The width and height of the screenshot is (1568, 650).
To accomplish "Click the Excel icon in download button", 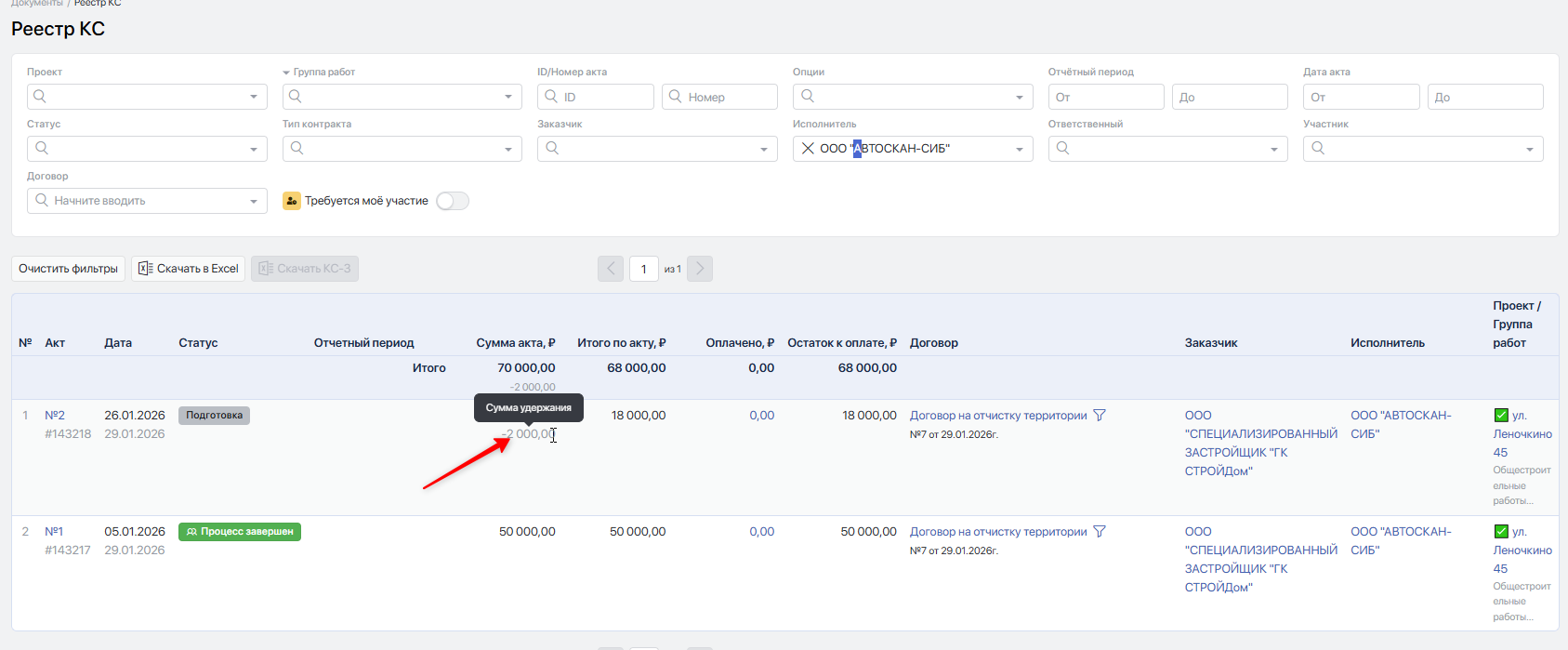I will 145,269.
